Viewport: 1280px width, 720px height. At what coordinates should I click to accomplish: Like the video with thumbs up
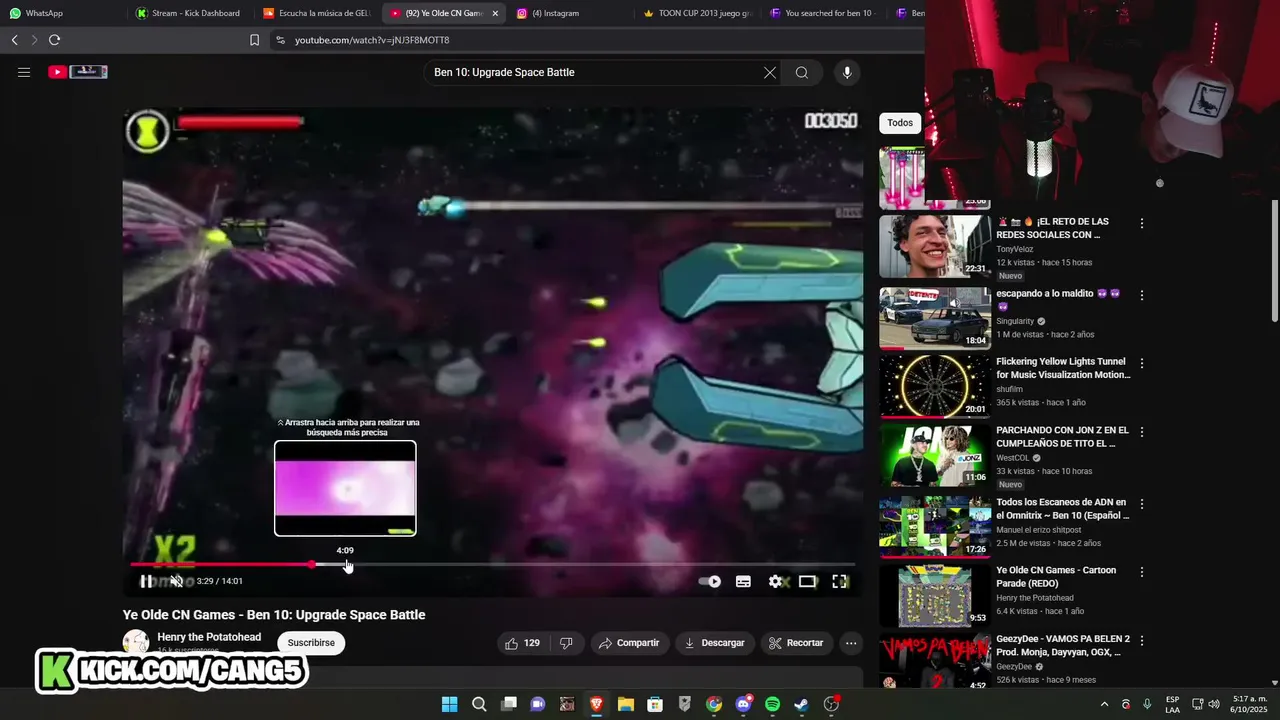[523, 643]
